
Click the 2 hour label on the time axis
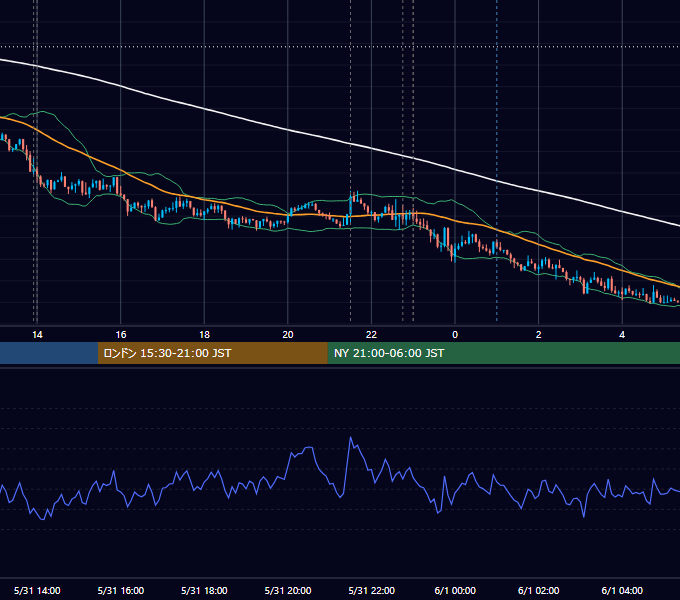pyautogui.click(x=539, y=335)
